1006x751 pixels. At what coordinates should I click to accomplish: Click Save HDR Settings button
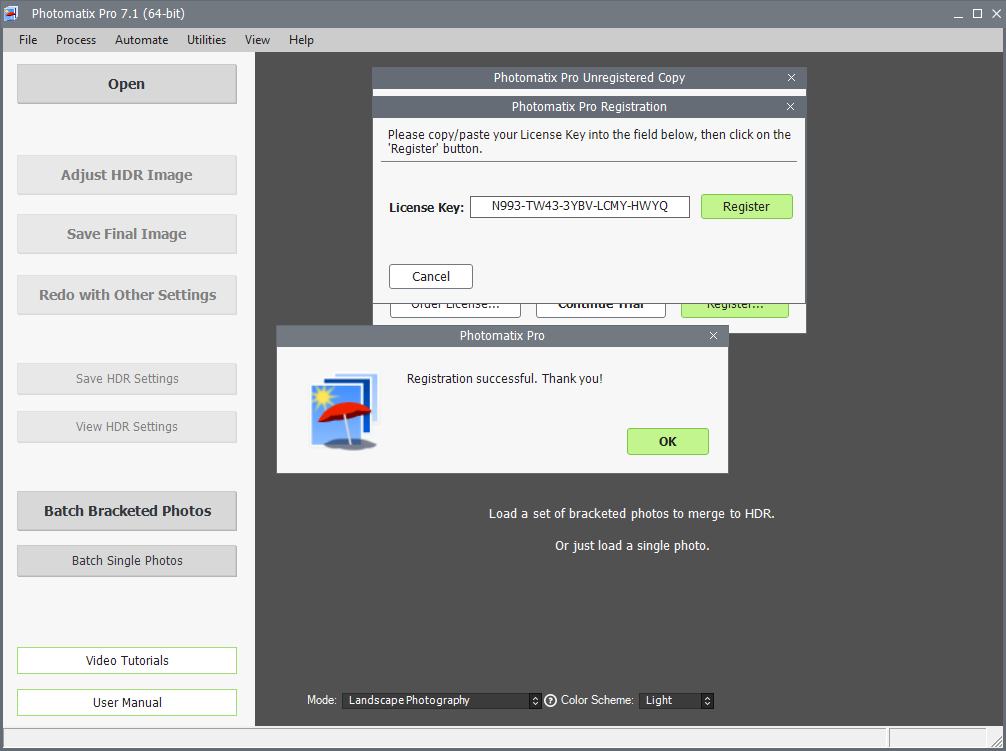click(126, 379)
